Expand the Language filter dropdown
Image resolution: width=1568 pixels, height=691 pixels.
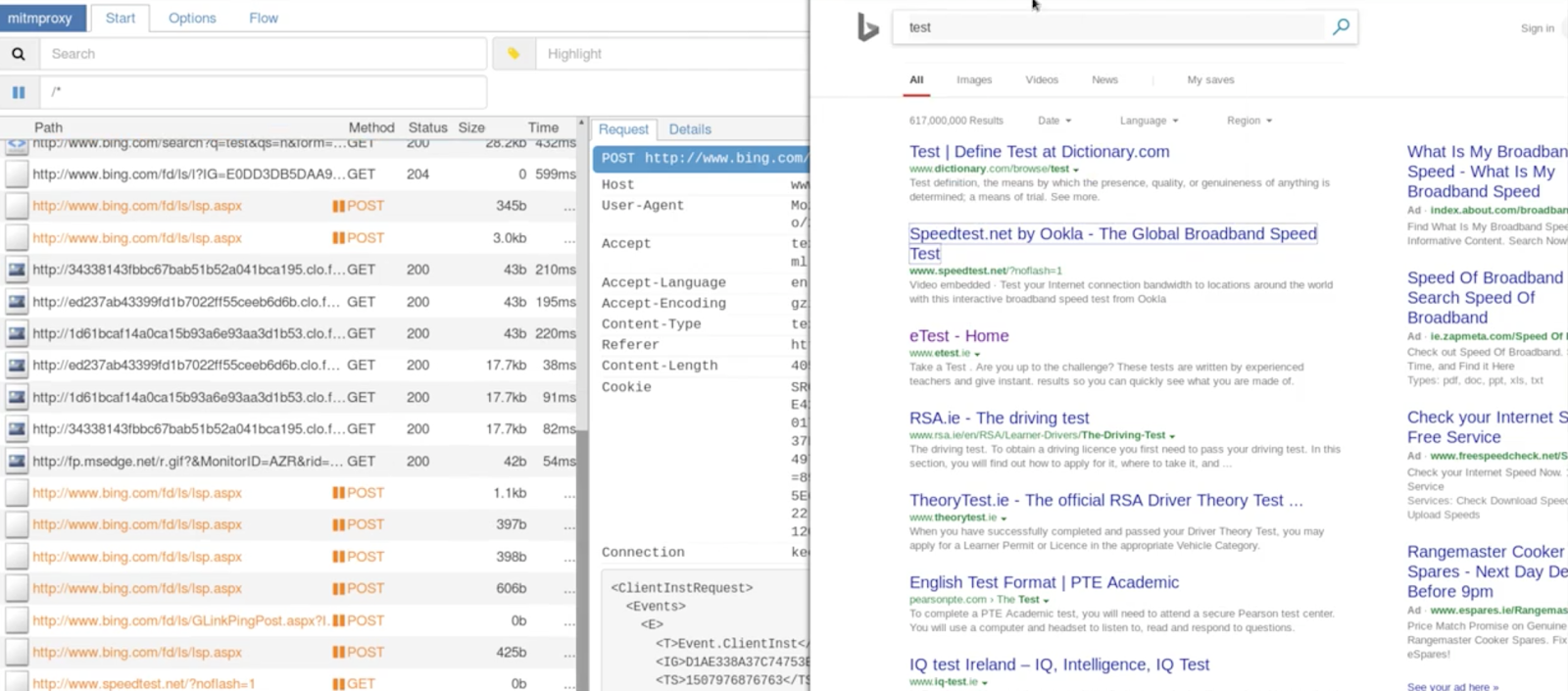pos(1149,121)
